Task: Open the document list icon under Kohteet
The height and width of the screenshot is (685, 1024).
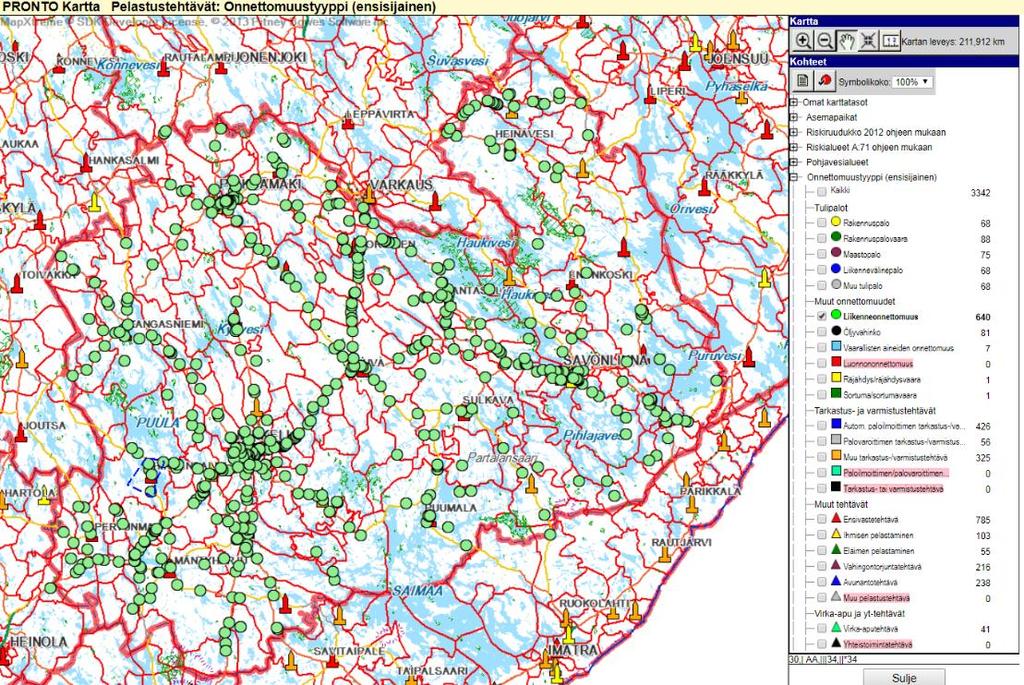Action: point(803,81)
